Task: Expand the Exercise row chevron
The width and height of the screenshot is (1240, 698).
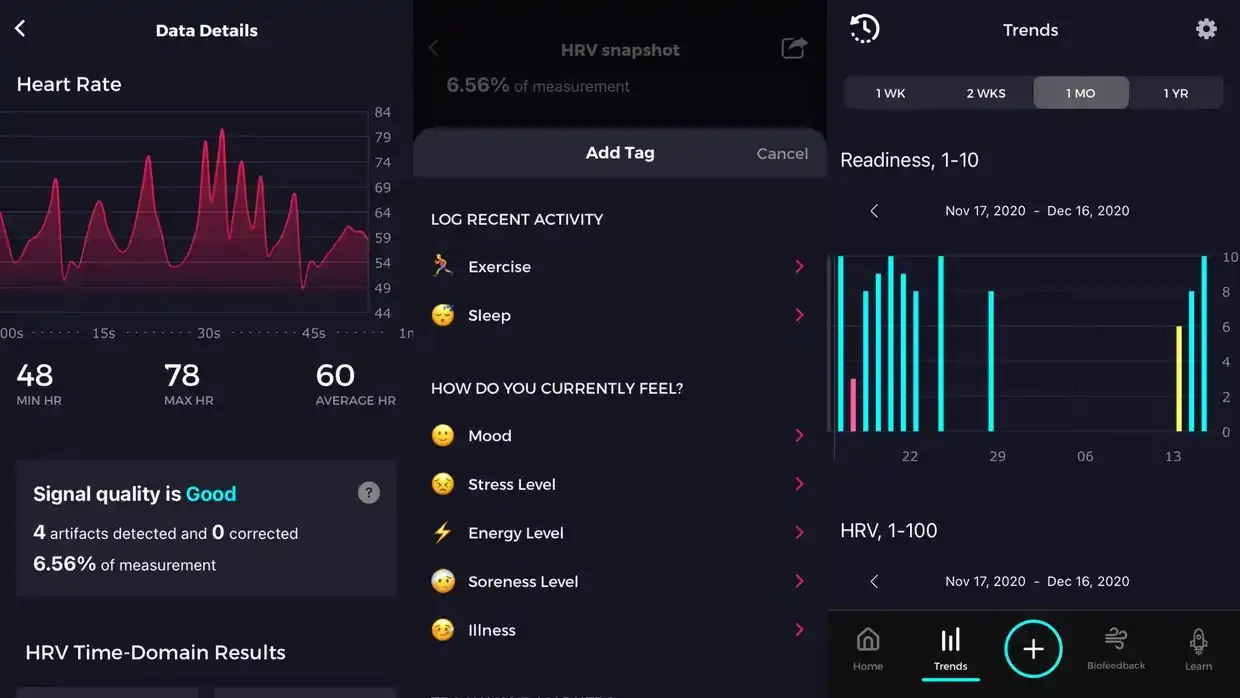Action: (x=799, y=266)
